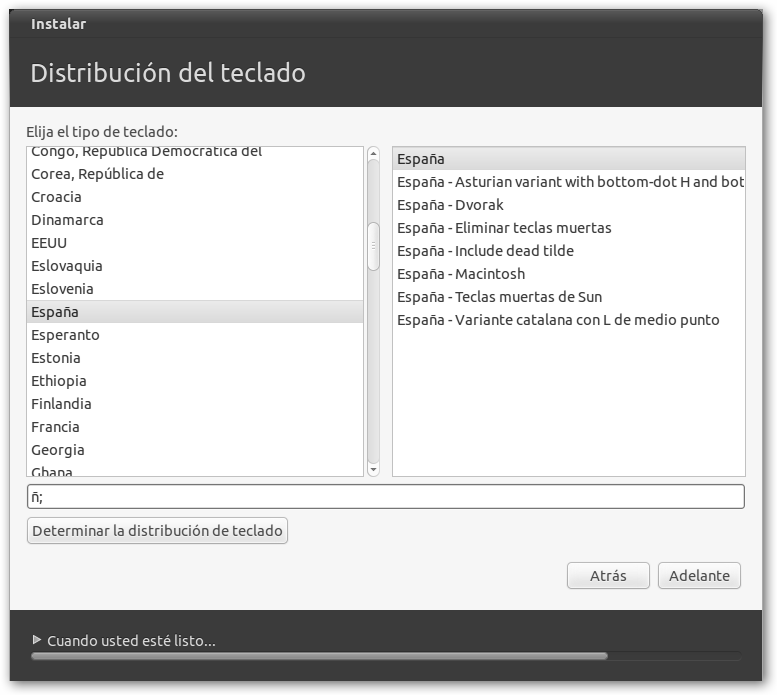The image size is (777, 695).
Task: Choose España - Eliminar teclas muertas
Action: tap(504, 228)
